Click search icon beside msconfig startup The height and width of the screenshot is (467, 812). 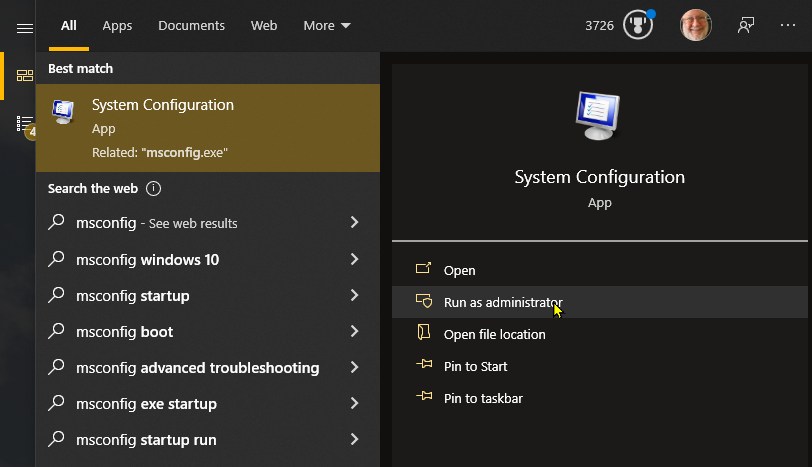[x=56, y=295]
